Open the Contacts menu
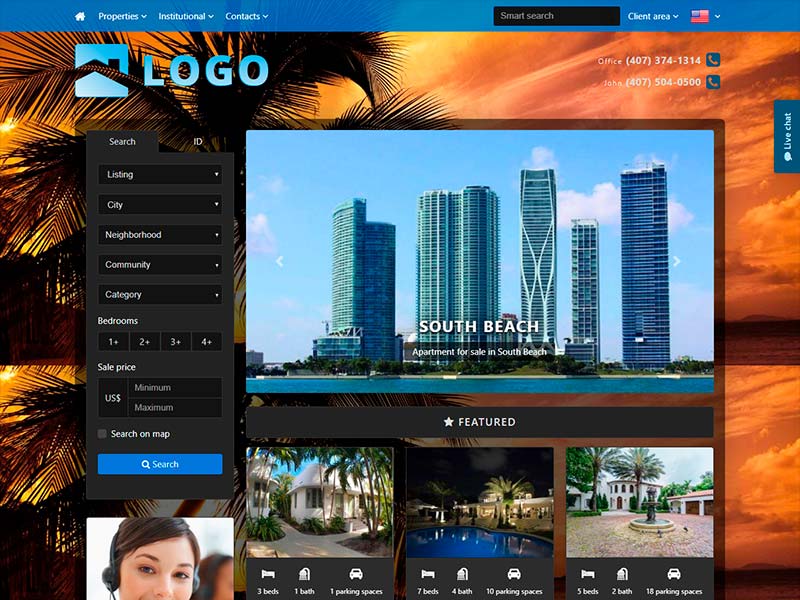 246,16
